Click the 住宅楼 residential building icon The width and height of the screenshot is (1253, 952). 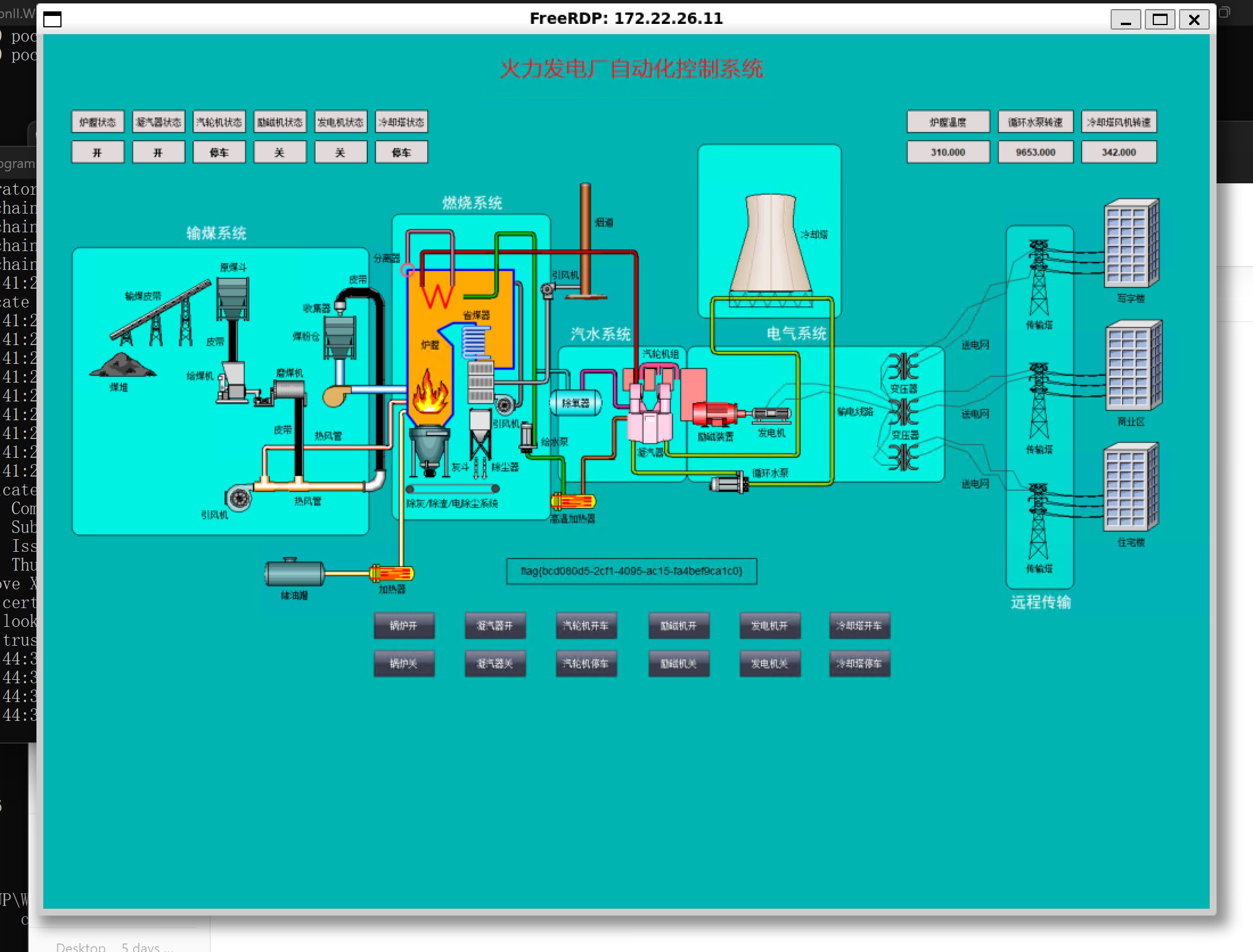[x=1130, y=487]
